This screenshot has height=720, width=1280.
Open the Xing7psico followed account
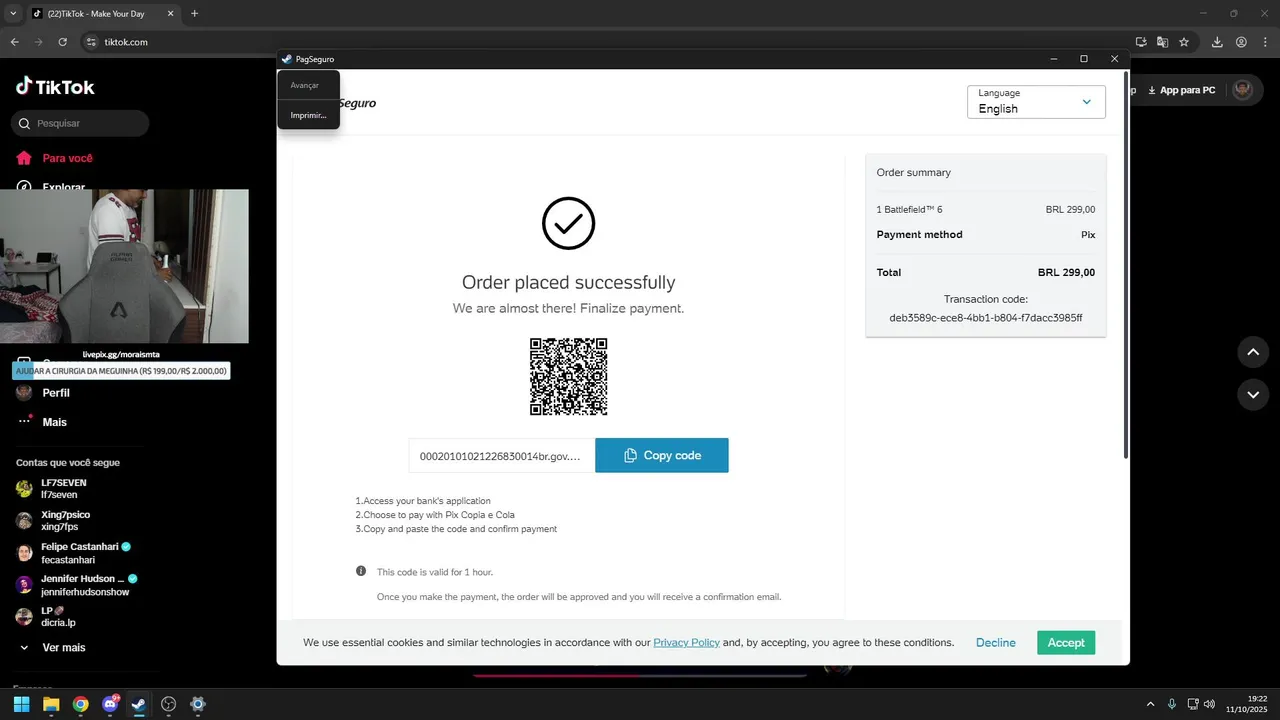point(65,520)
